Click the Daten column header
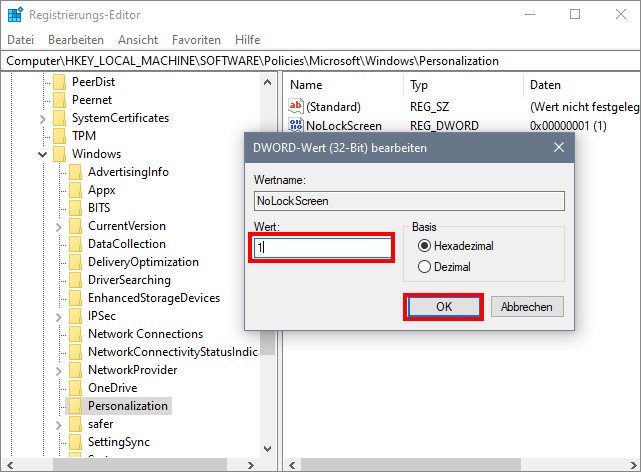This screenshot has width=641, height=472. pyautogui.click(x=545, y=85)
